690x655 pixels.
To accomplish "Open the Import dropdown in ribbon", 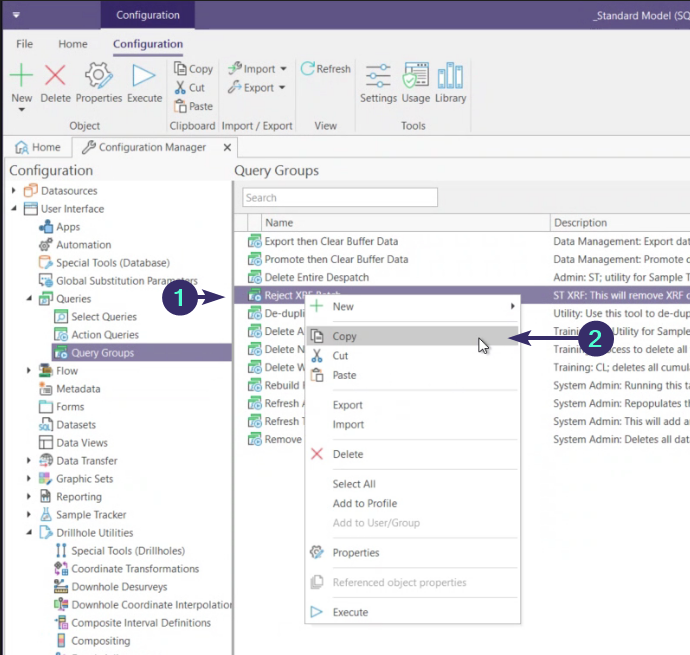I will click(x=257, y=69).
